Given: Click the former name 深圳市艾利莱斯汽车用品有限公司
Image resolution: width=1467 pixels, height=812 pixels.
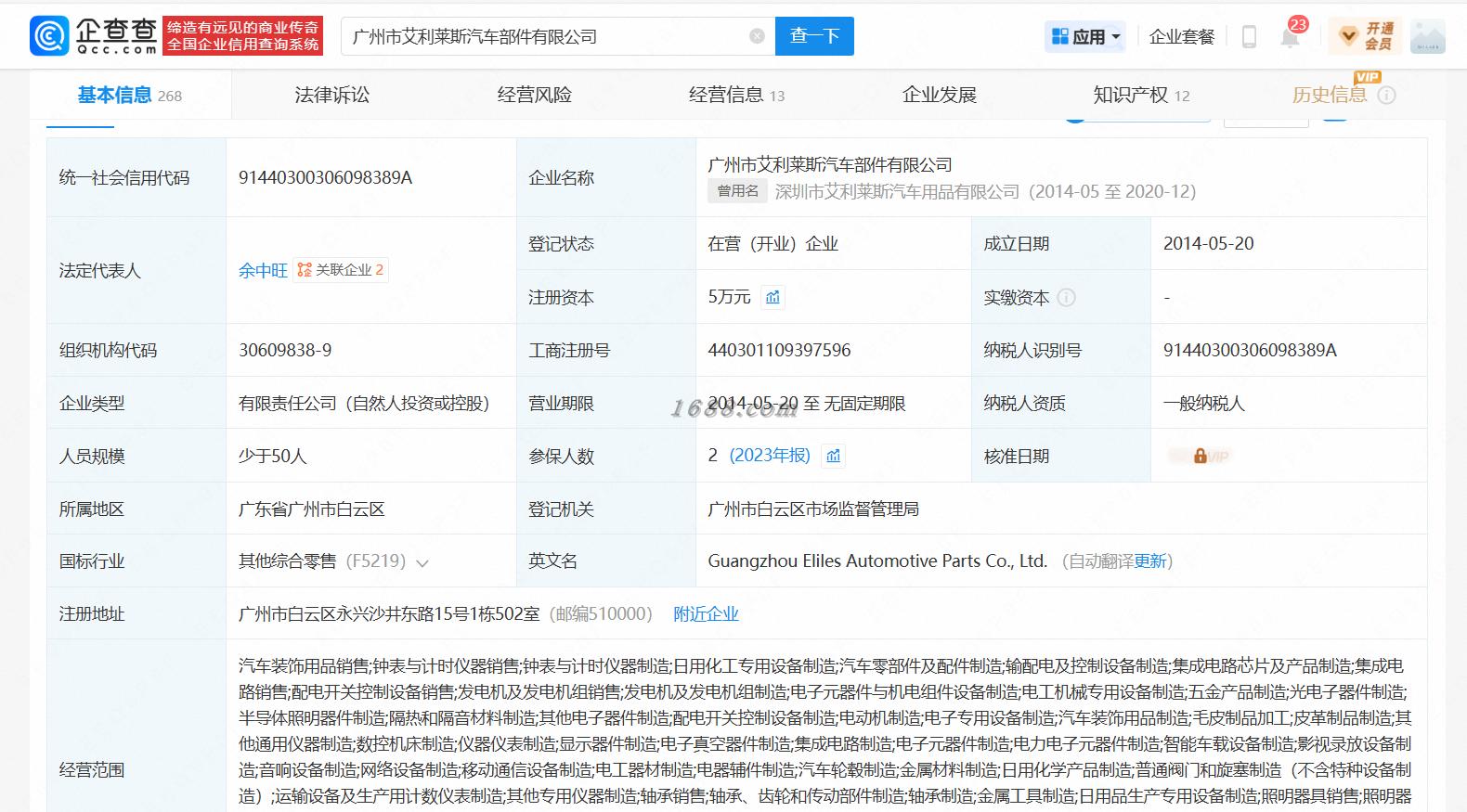Looking at the screenshot, I should click(x=897, y=191).
